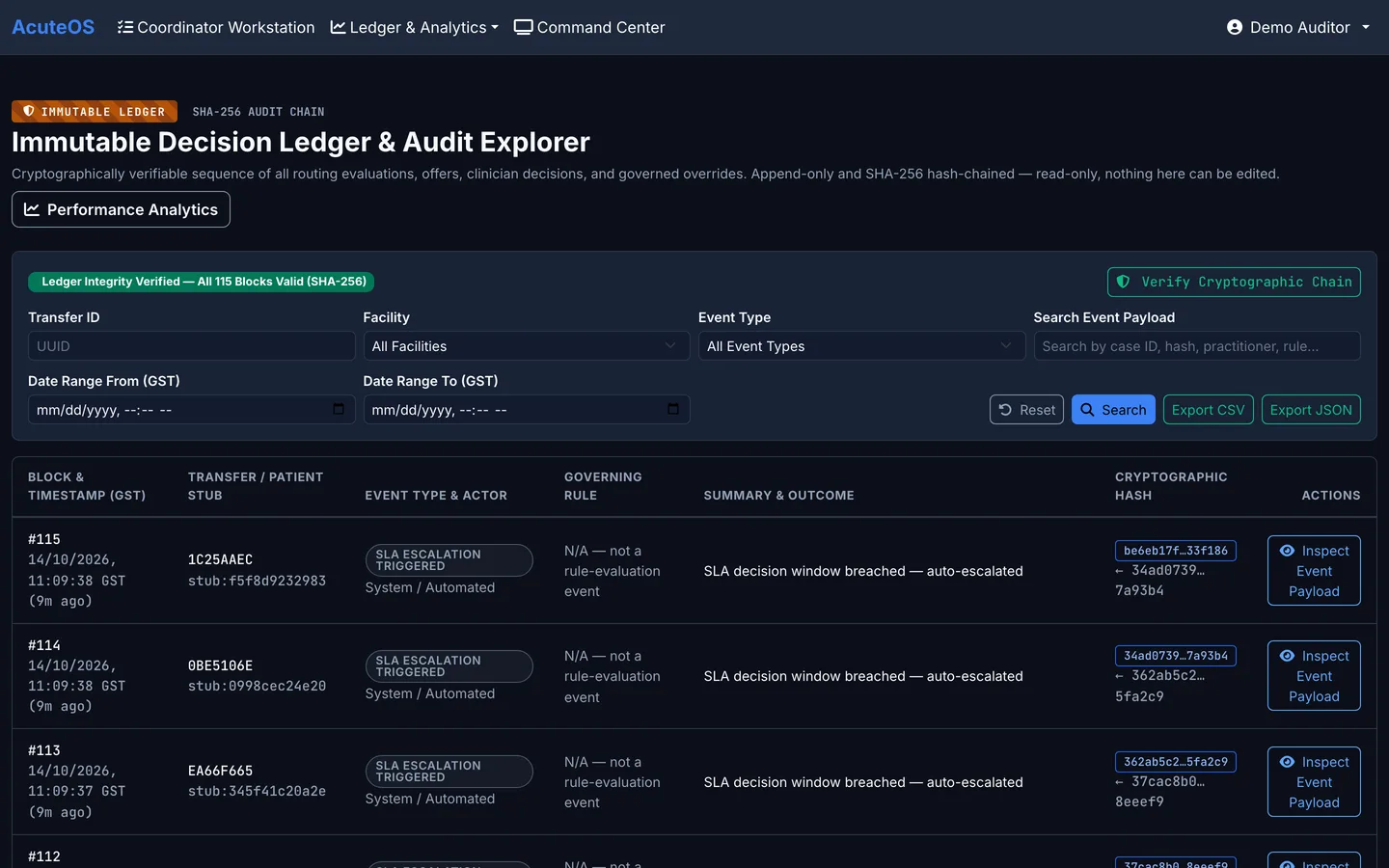Click the Date Range From field
The width and height of the screenshot is (1389, 868).
click(191, 410)
